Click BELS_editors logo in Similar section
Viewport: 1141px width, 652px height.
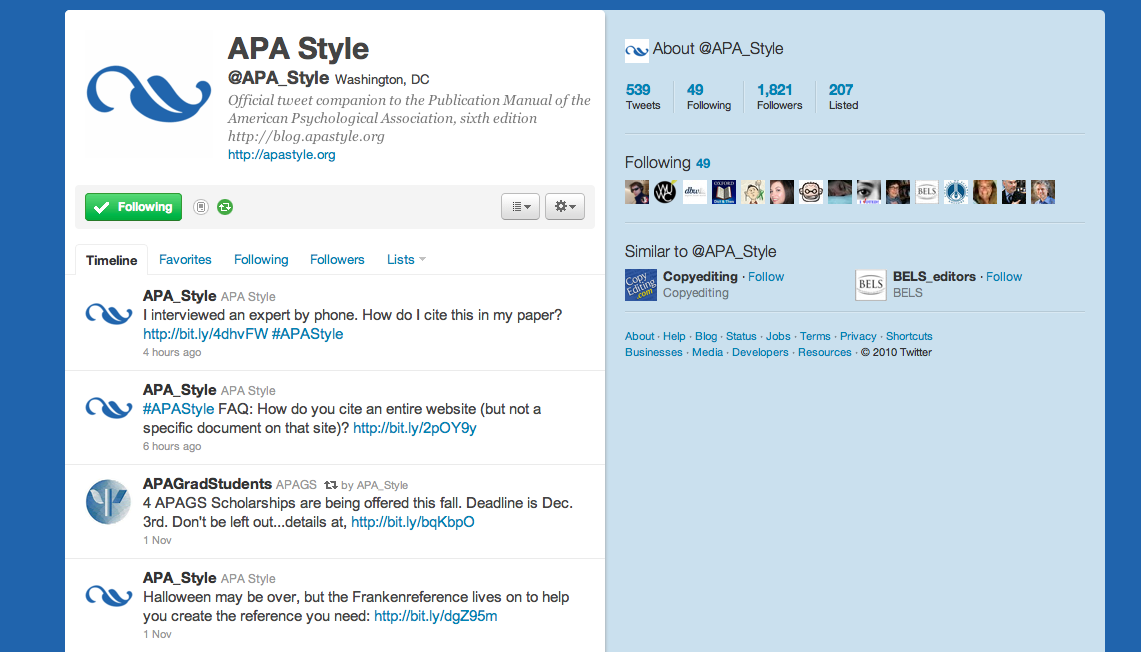(871, 285)
